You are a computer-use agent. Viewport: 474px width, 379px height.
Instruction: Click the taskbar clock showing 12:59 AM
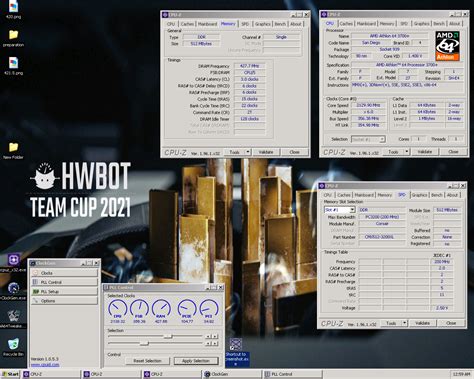[x=462, y=374]
